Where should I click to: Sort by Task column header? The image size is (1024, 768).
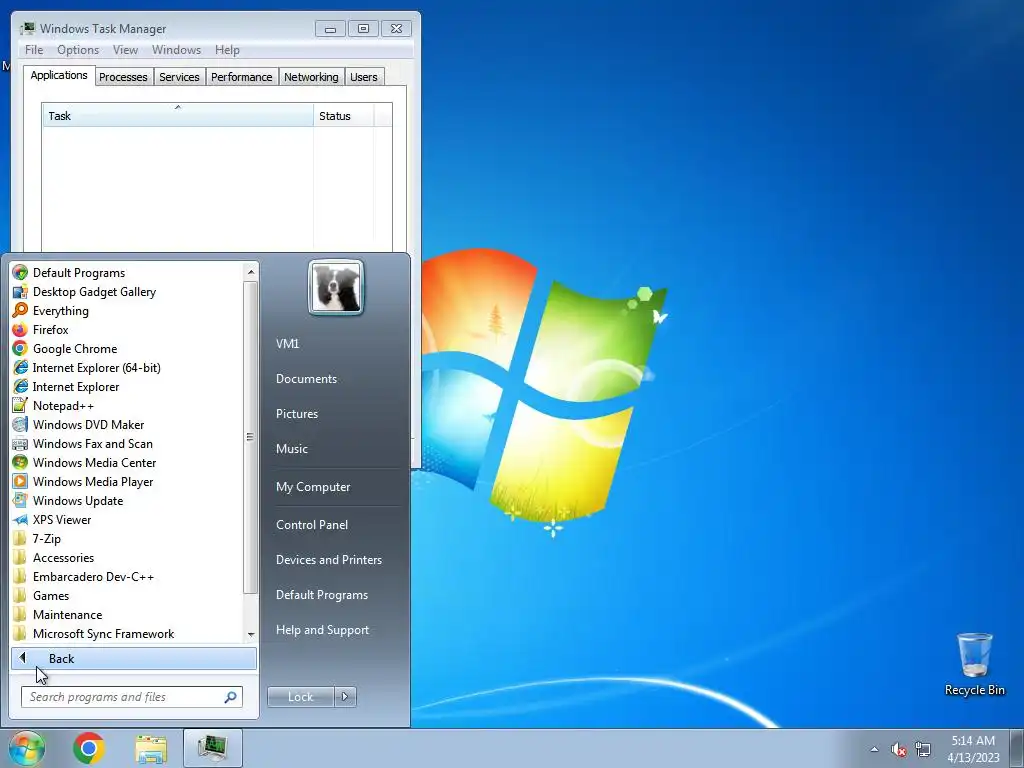pos(178,116)
